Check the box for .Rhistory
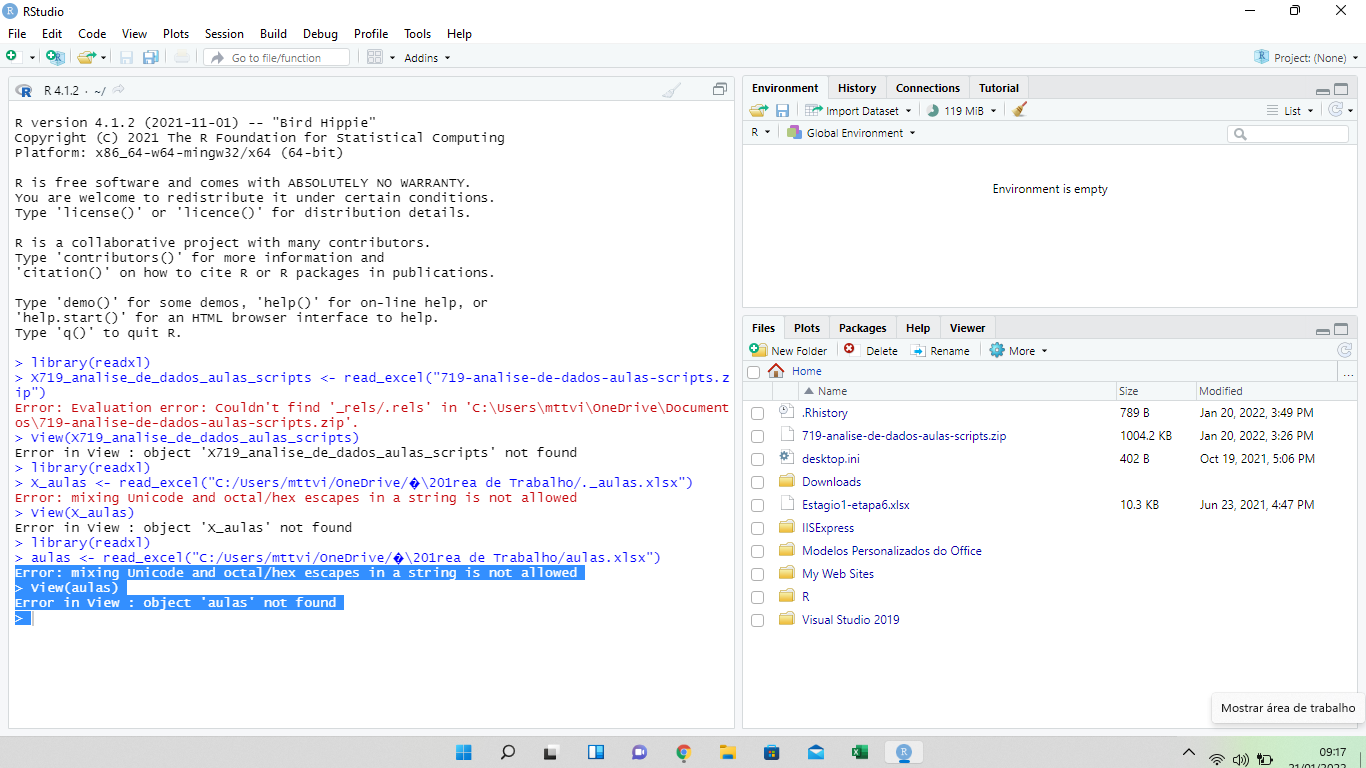Screen dimensions: 1366x768 [758, 413]
